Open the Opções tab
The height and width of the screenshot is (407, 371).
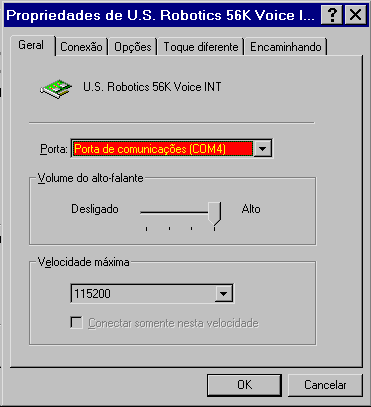click(133, 47)
